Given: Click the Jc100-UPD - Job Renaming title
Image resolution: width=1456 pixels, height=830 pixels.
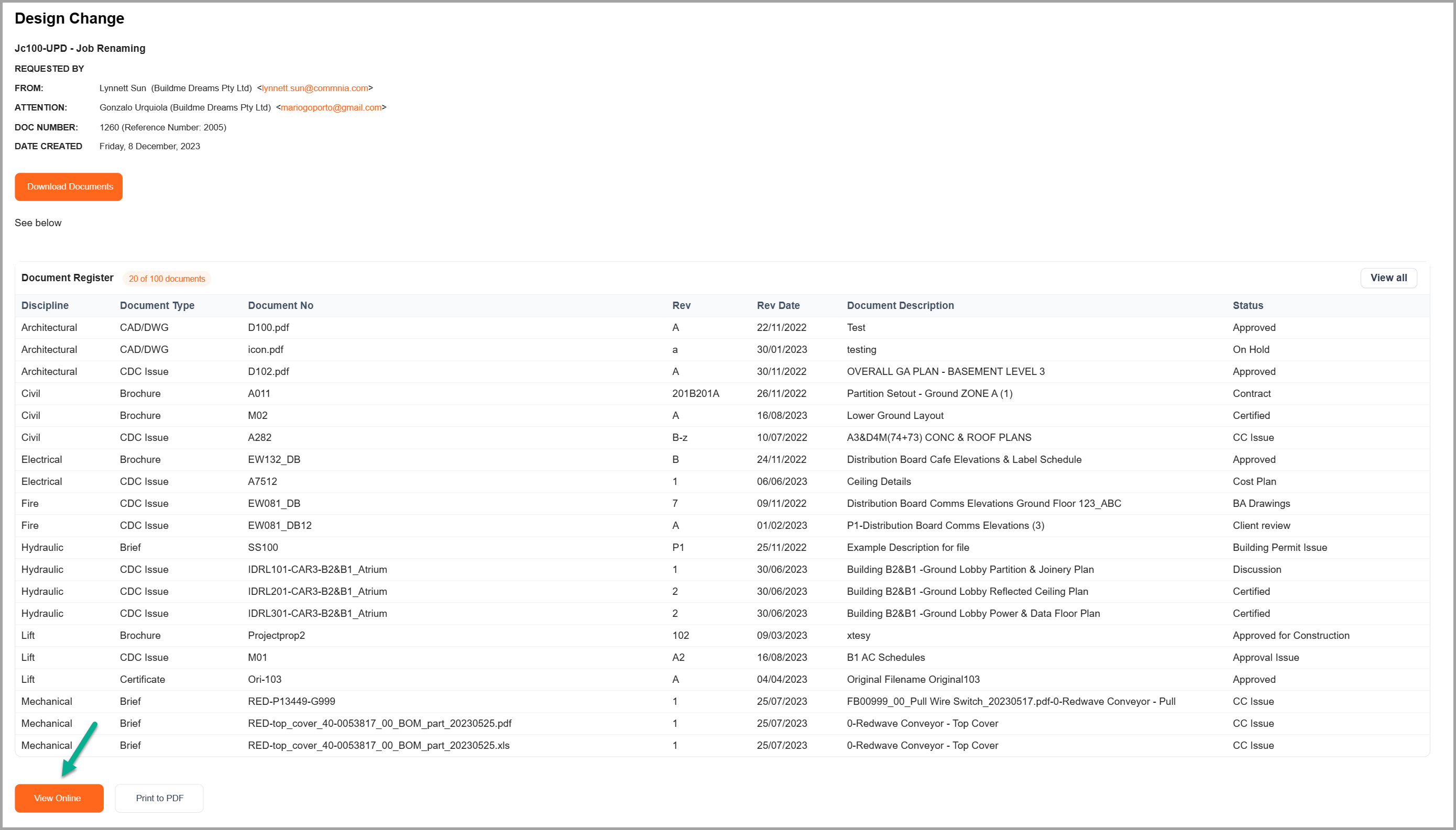Looking at the screenshot, I should tap(80, 49).
